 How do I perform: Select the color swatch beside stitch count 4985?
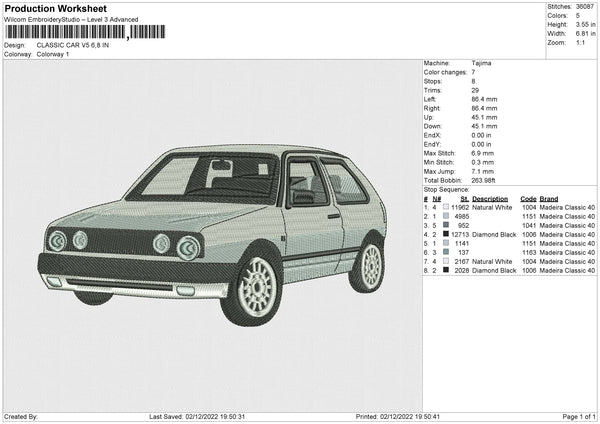pyautogui.click(x=446, y=216)
